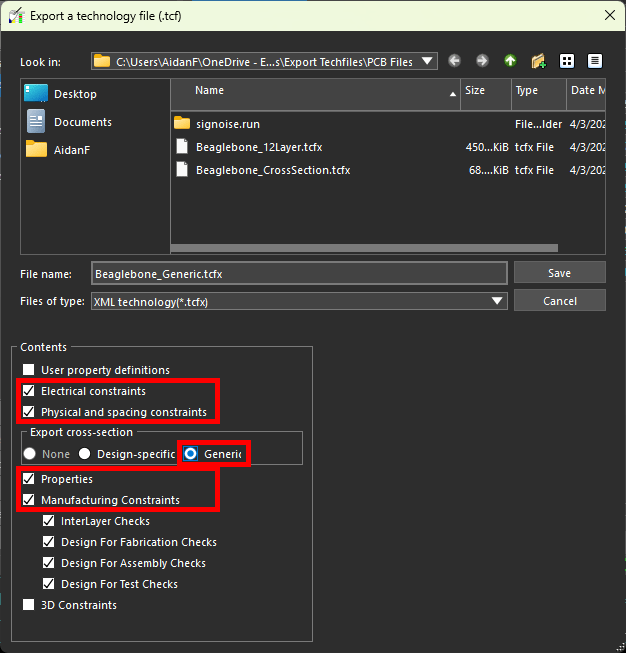Screen dimensions: 626x653
Task: Create a new folder
Action: [539, 61]
